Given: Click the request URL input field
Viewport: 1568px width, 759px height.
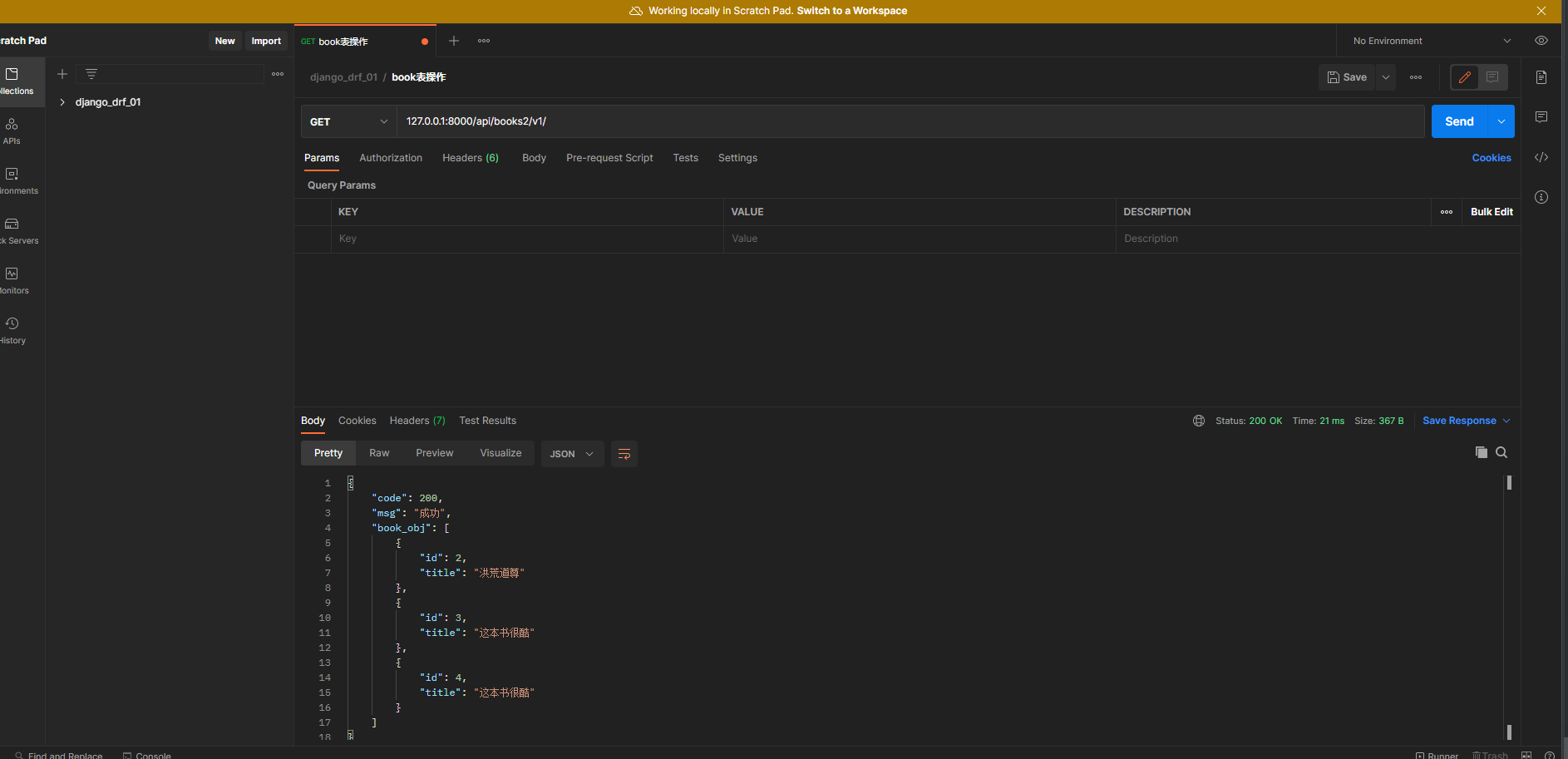Looking at the screenshot, I should 910,121.
